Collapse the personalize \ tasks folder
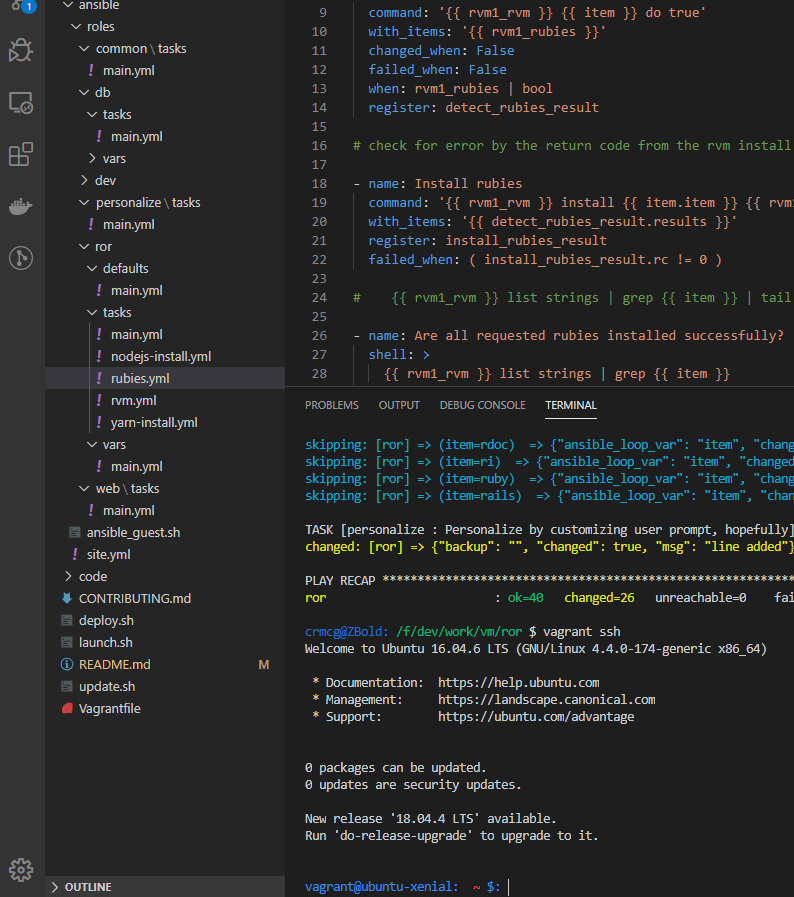Image resolution: width=794 pixels, height=897 pixels. point(84,203)
